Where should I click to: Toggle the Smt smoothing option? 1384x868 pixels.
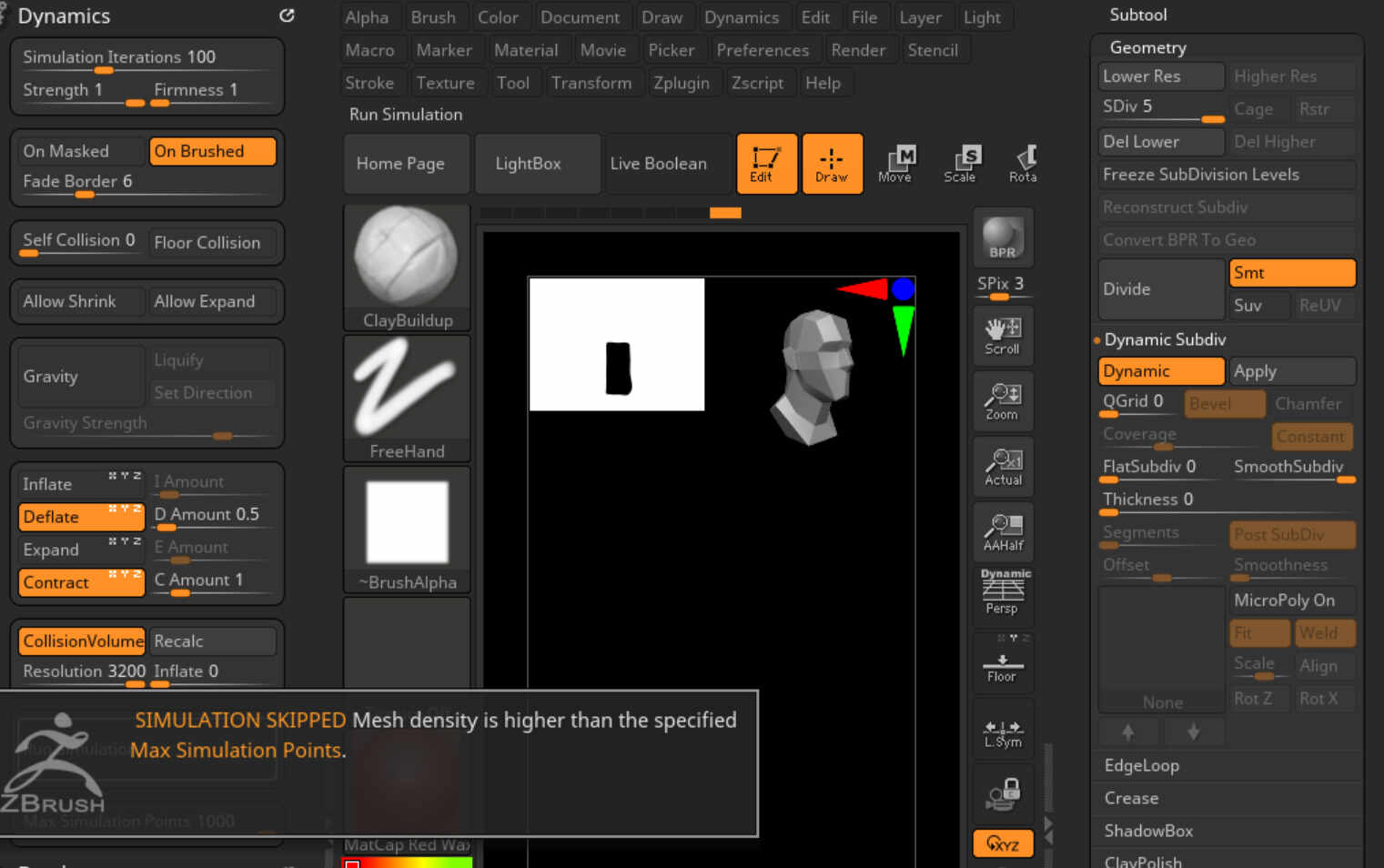tap(1292, 273)
